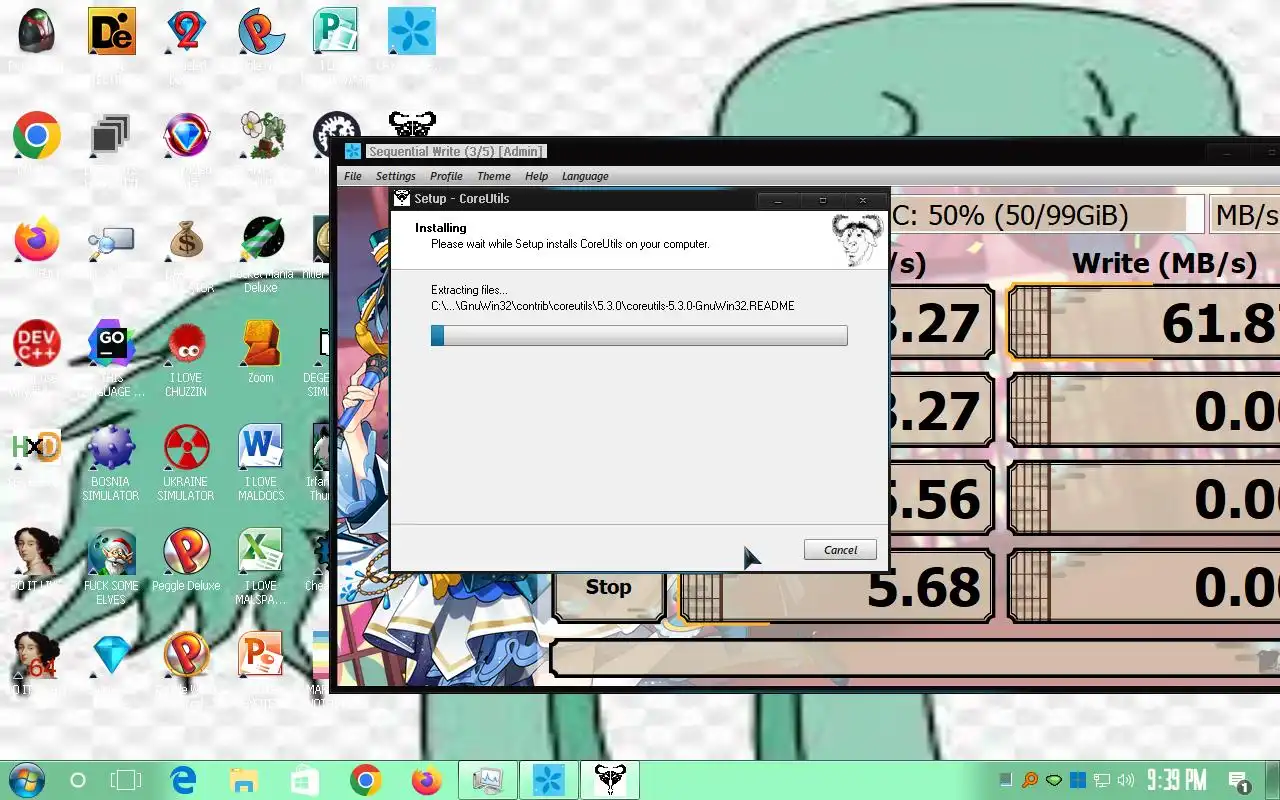1280x800 pixels.
Task: Switch to CrystalDiskMark taskbar button
Action: pyautogui.click(x=548, y=780)
